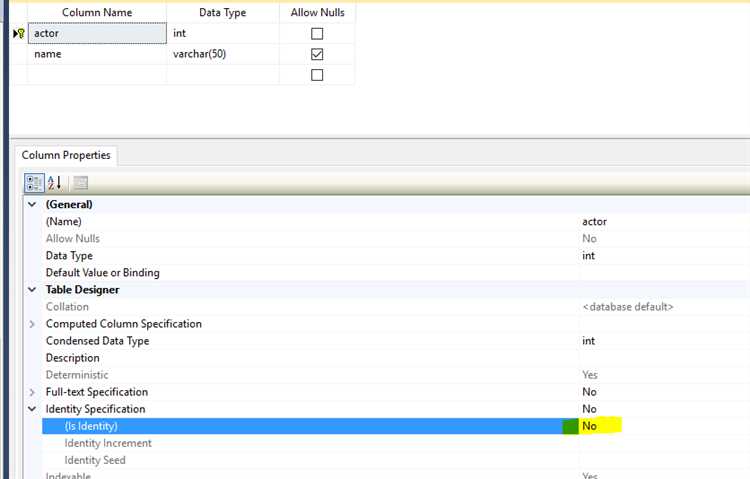The image size is (750, 479).
Task: Click the No value of Identity Specification
Action: 589,409
